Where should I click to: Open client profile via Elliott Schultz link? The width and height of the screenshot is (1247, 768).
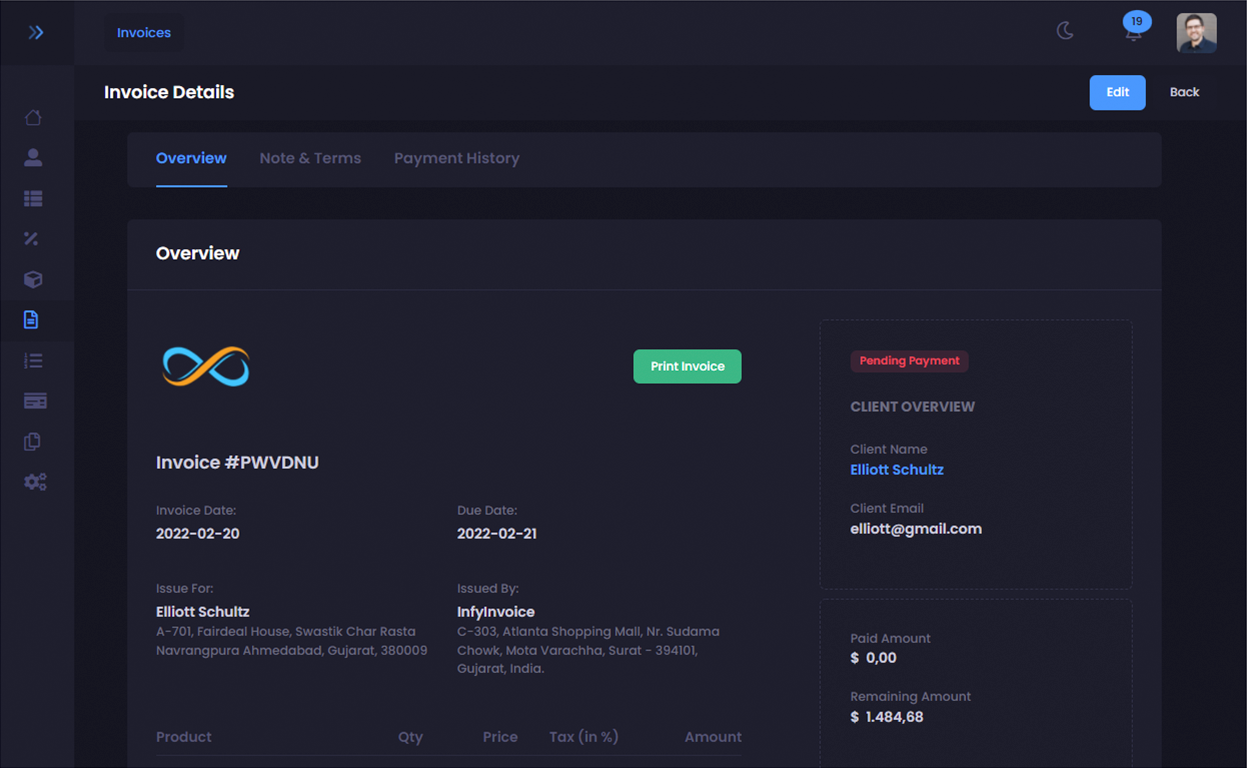tap(896, 469)
